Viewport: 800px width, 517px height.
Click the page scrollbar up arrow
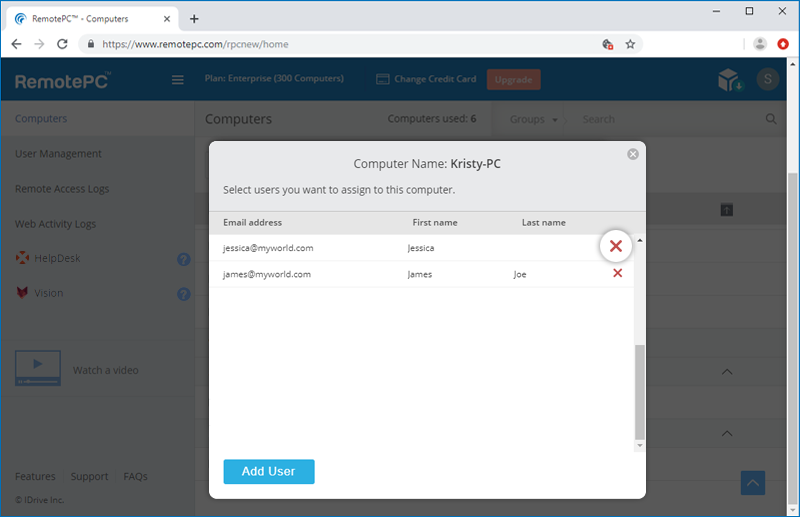pos(792,64)
